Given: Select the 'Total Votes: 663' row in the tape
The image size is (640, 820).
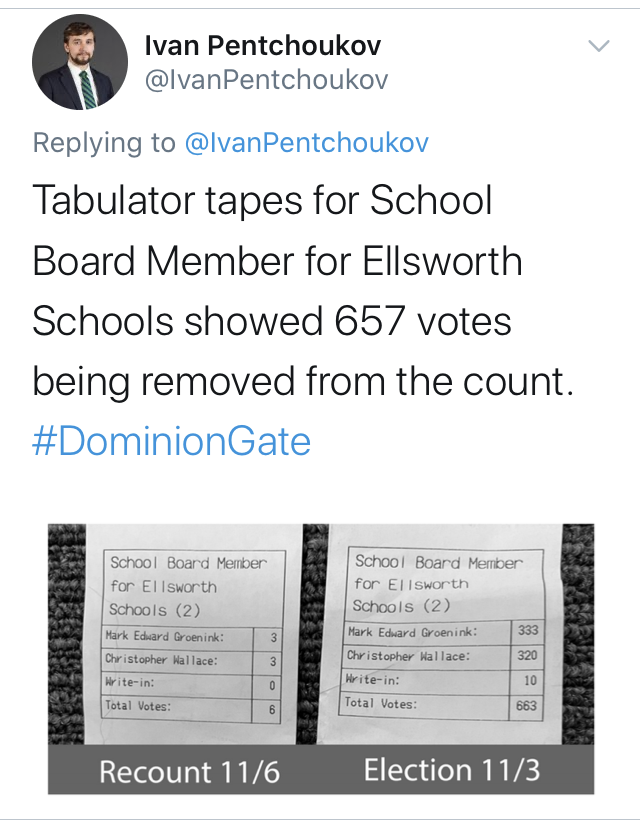Looking at the screenshot, I should pos(442,705).
